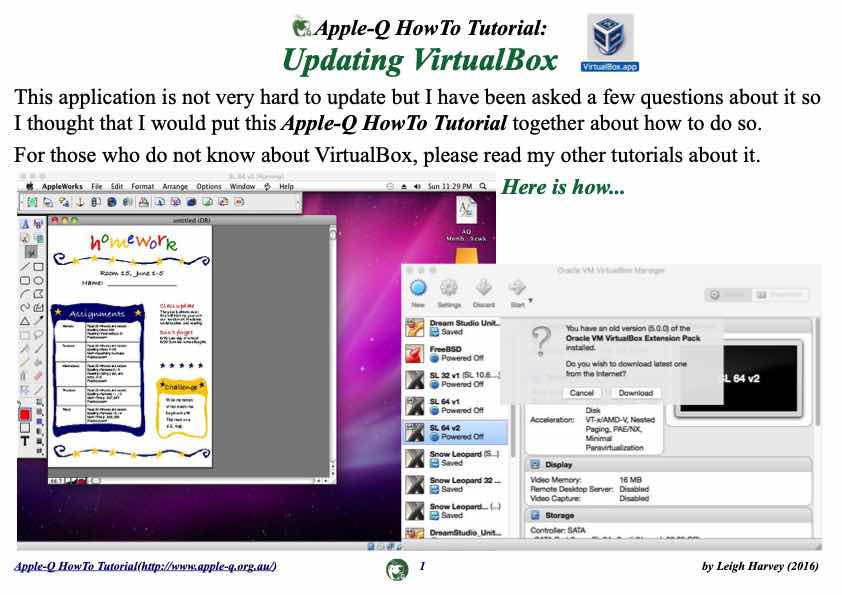
Task: Open the AppleWorks application menu
Action: 62,186
